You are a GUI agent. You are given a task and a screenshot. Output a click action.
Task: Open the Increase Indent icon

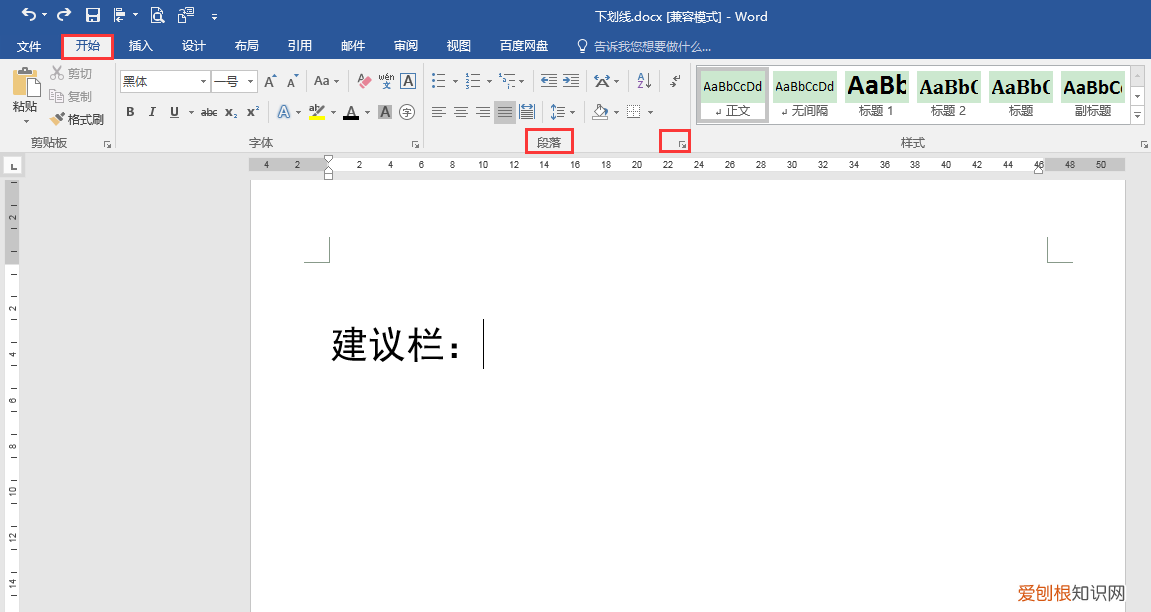point(570,82)
